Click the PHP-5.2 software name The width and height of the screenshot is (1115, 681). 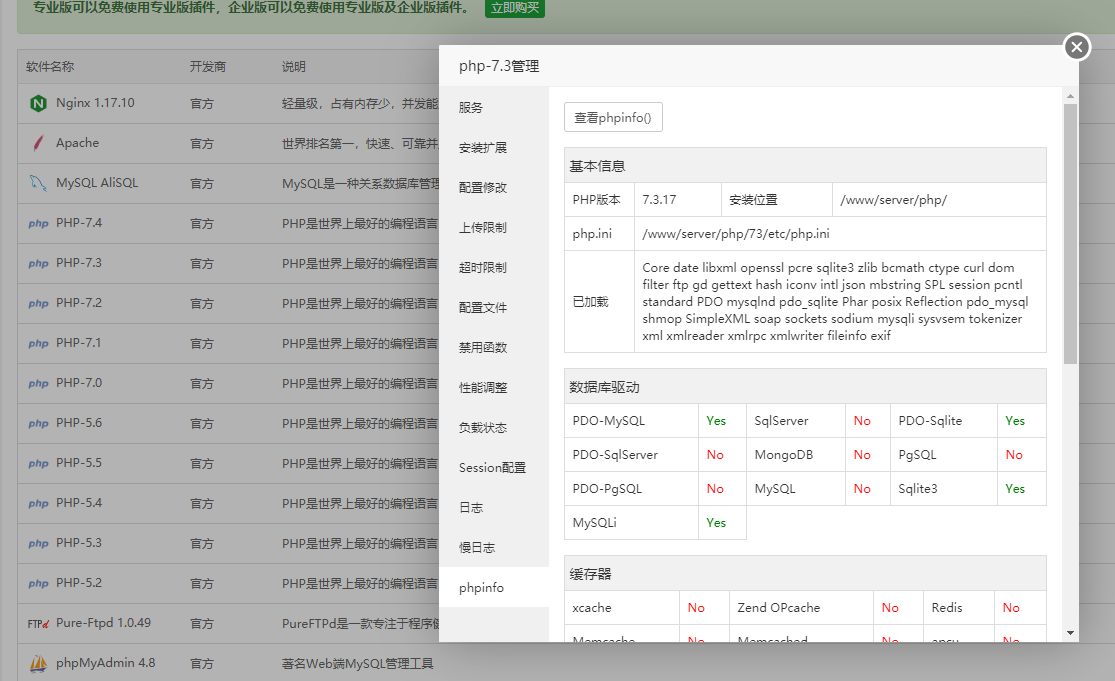coord(79,583)
